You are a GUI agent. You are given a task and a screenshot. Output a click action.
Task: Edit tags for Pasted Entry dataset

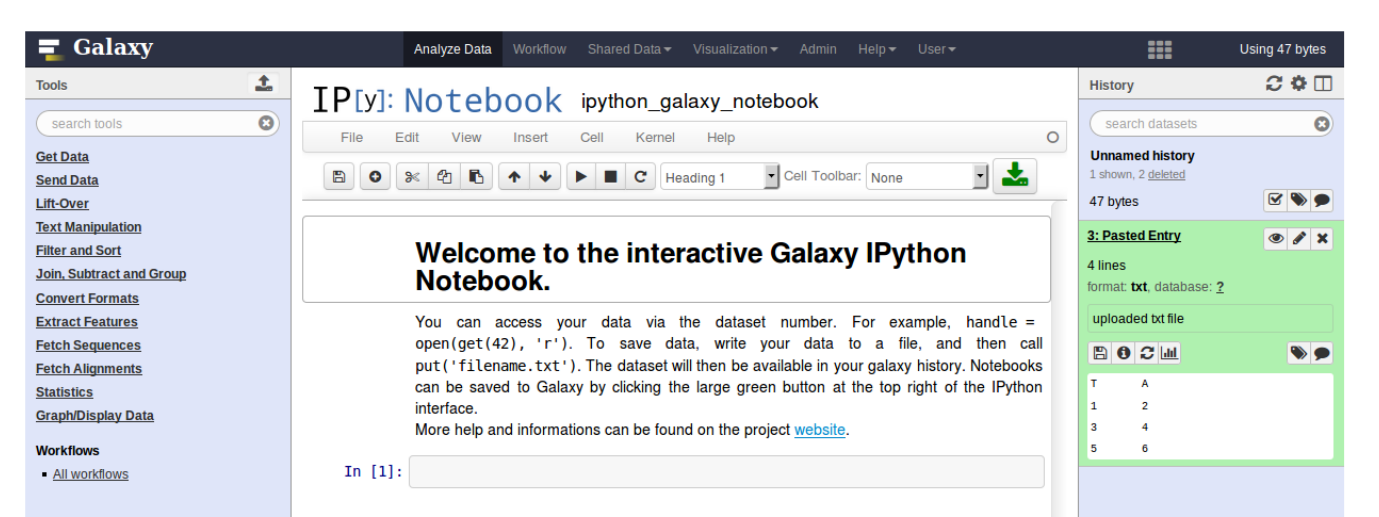(1298, 353)
